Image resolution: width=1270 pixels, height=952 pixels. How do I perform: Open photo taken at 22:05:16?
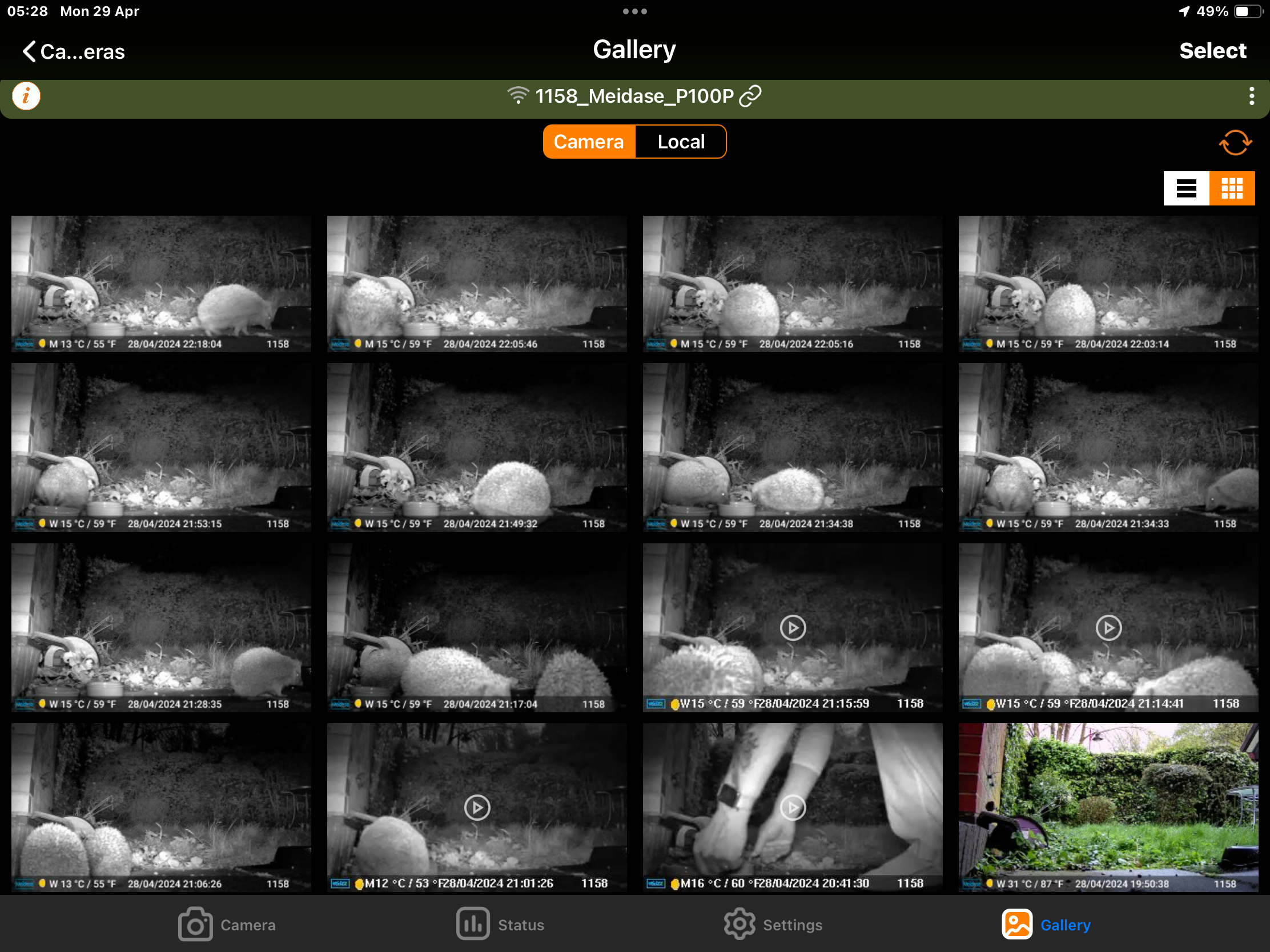[x=792, y=284]
